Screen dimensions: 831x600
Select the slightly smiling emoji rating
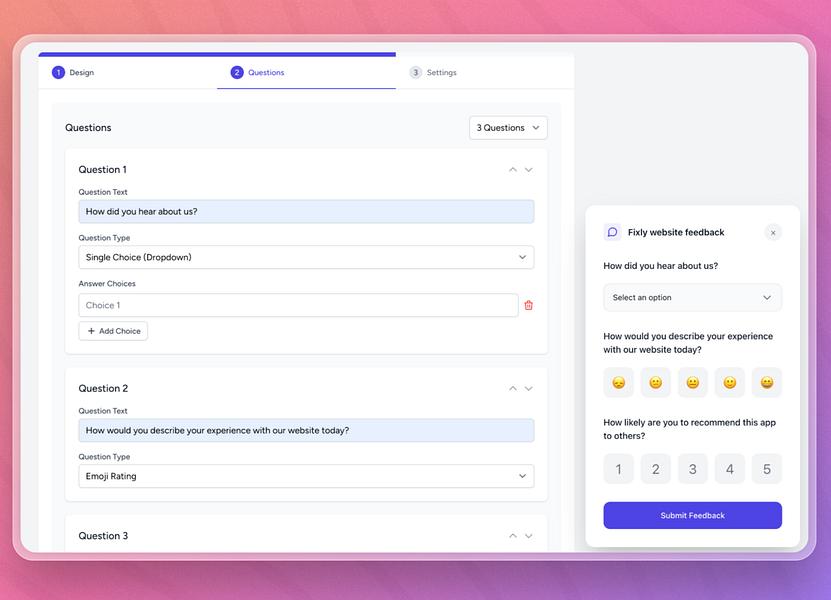pyautogui.click(x=730, y=382)
